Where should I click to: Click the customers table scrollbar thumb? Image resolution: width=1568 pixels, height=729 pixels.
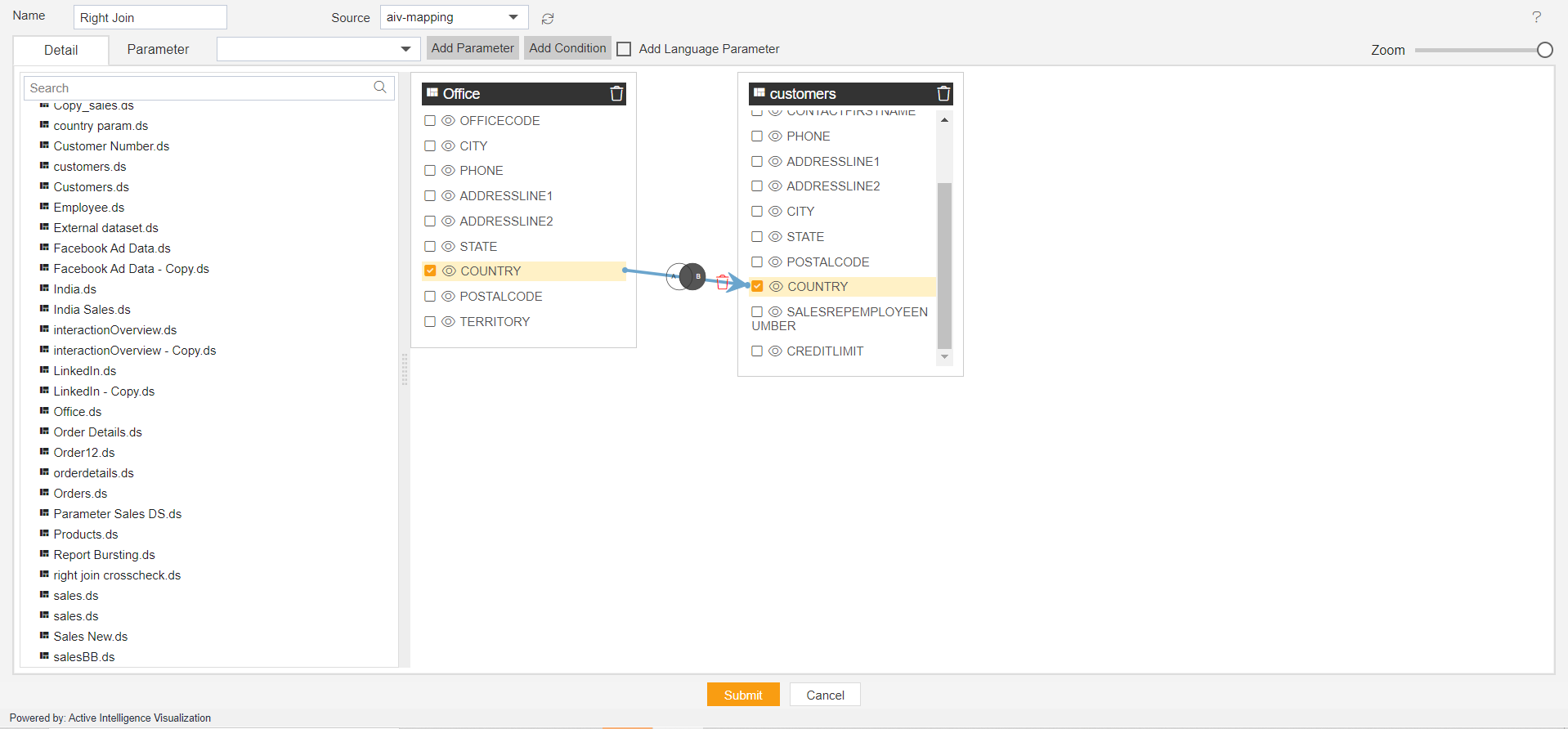pos(944,266)
